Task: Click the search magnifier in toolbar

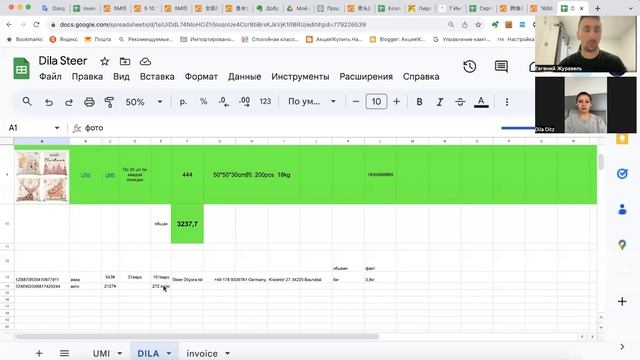Action: pos(27,102)
